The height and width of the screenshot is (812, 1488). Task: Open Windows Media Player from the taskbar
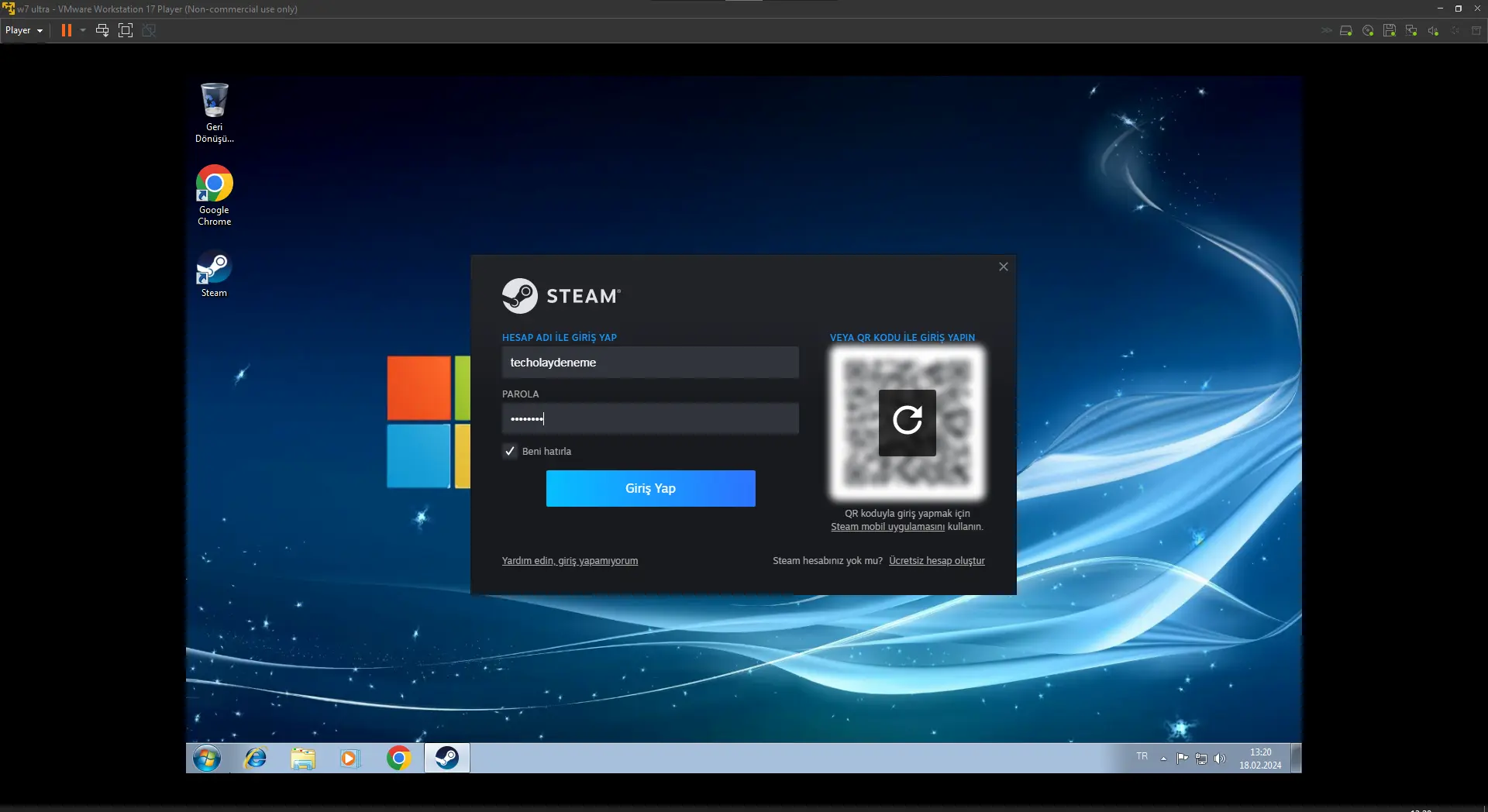(x=350, y=759)
